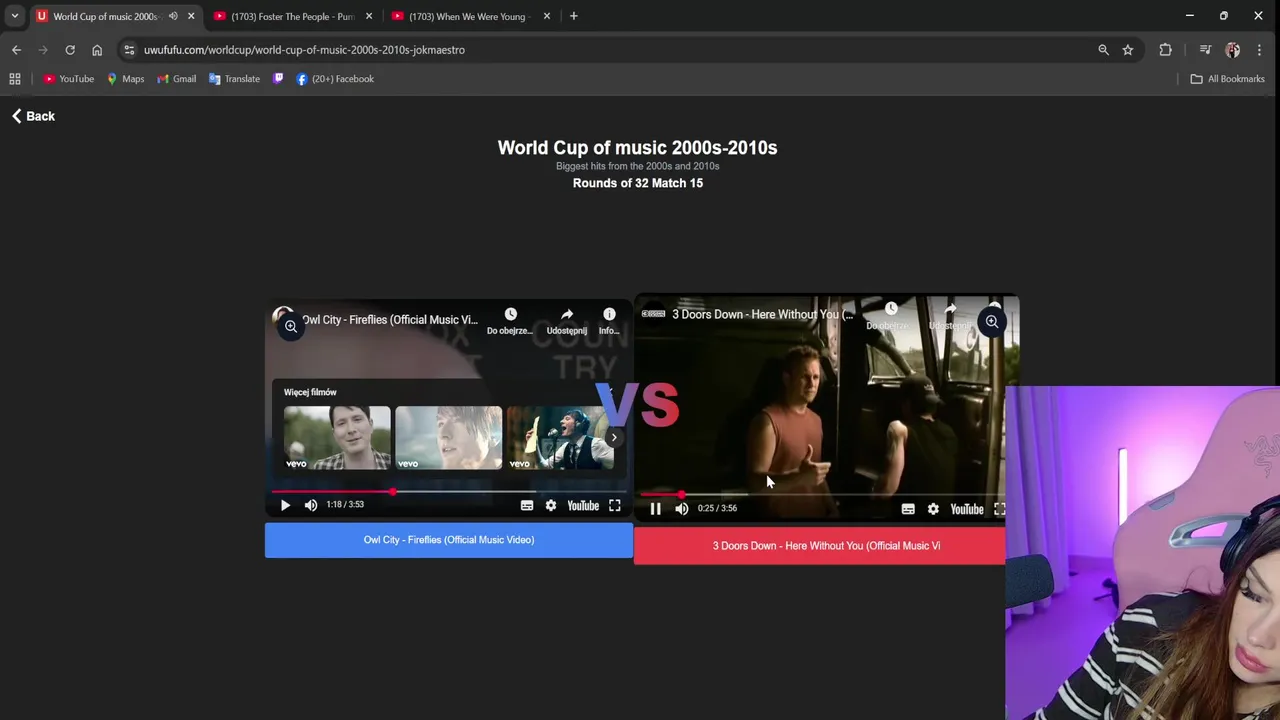
Task: Open Maps bookmark
Action: [x=125, y=79]
